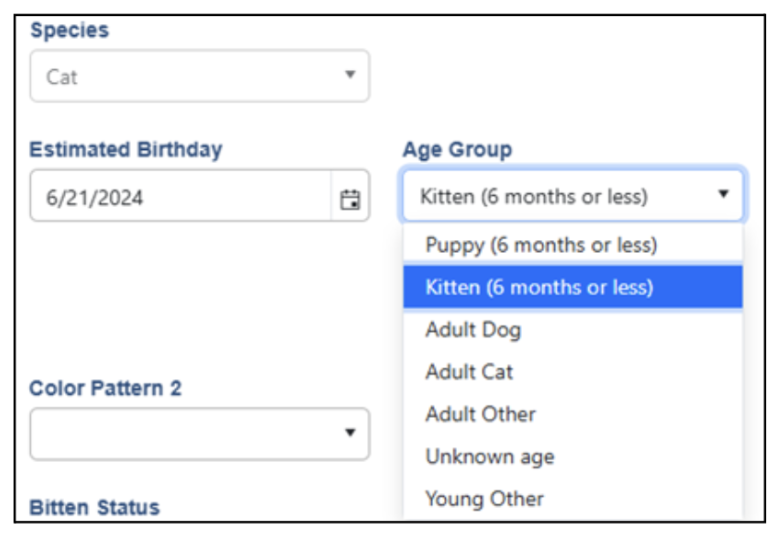Select Adult Dog from the list
Image resolution: width=780 pixels, height=540 pixels.
coord(473,330)
